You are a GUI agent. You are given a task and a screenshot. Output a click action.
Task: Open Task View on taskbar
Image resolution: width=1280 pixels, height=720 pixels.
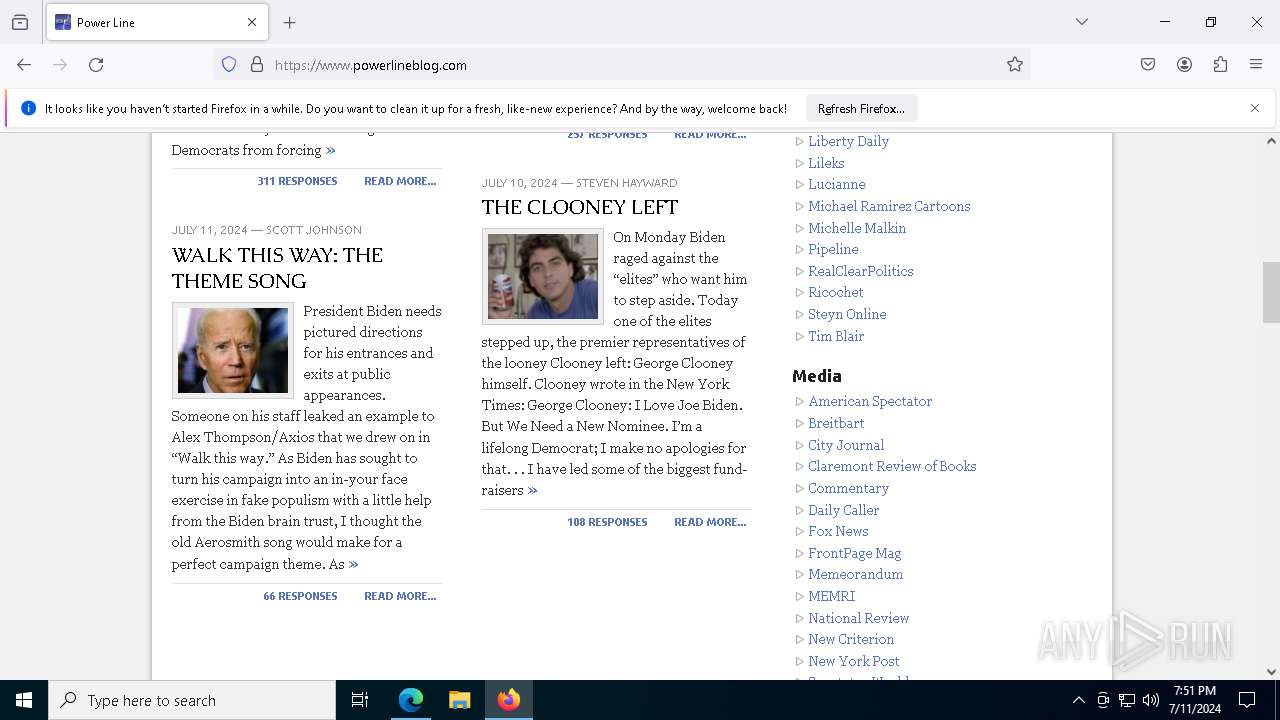(x=360, y=700)
